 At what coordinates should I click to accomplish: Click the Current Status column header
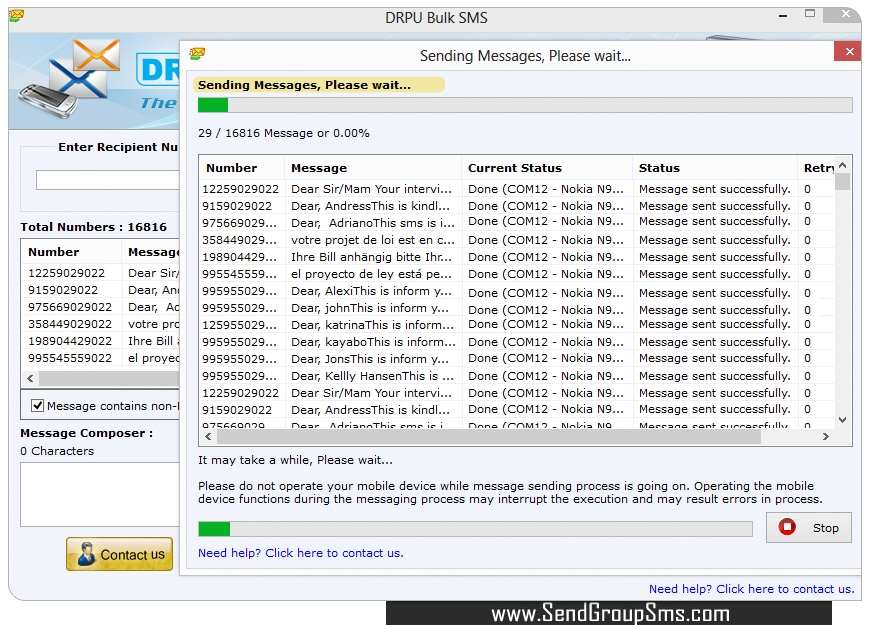pos(547,168)
